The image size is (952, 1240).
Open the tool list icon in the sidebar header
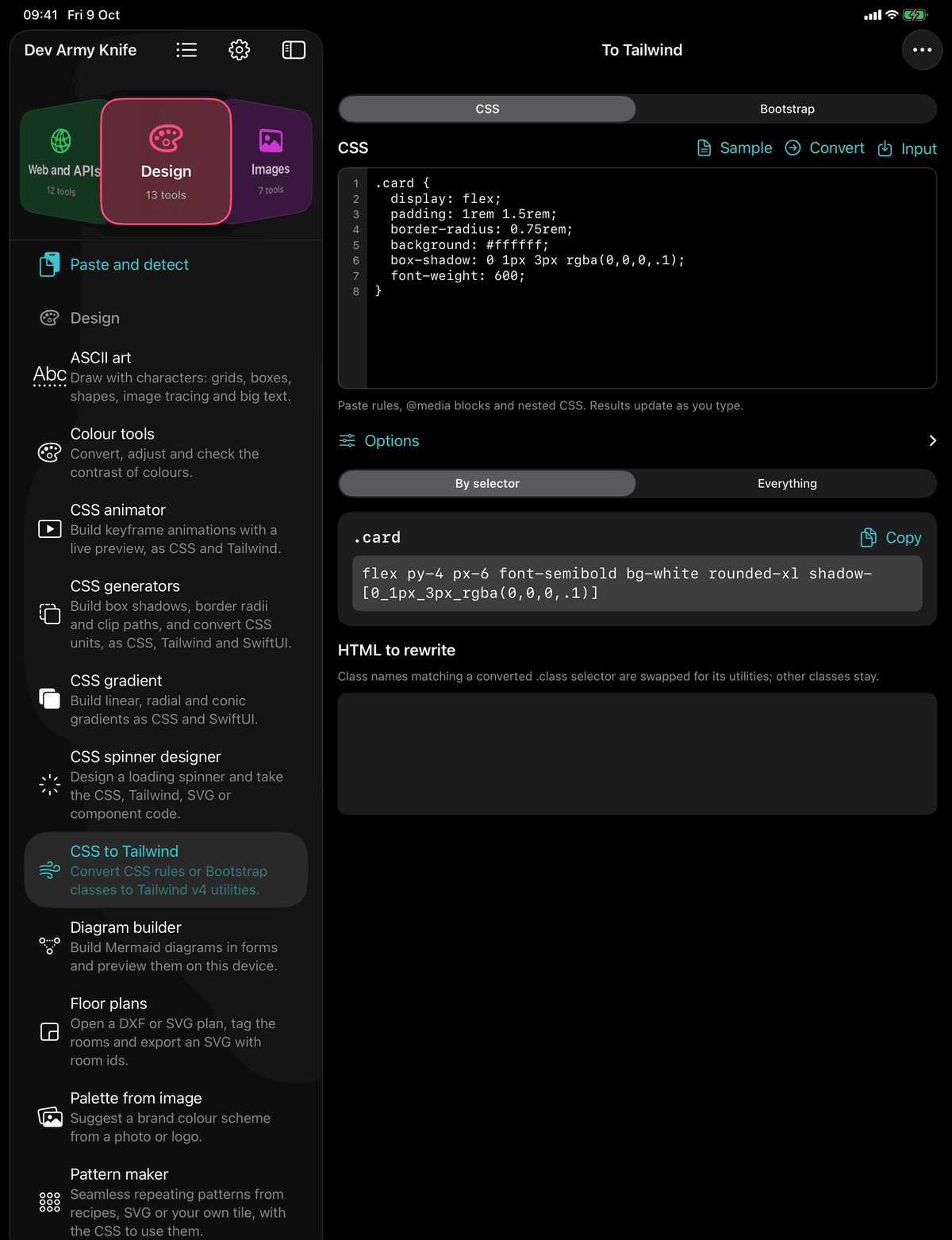click(186, 50)
